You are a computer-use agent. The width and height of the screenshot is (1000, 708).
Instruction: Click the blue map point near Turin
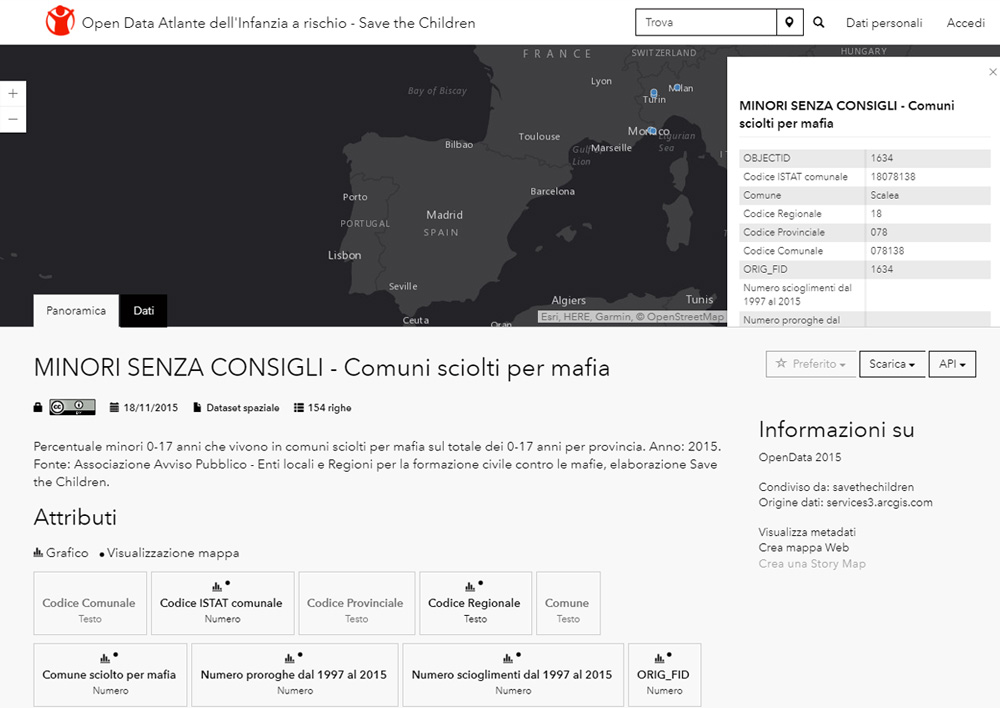coord(654,93)
